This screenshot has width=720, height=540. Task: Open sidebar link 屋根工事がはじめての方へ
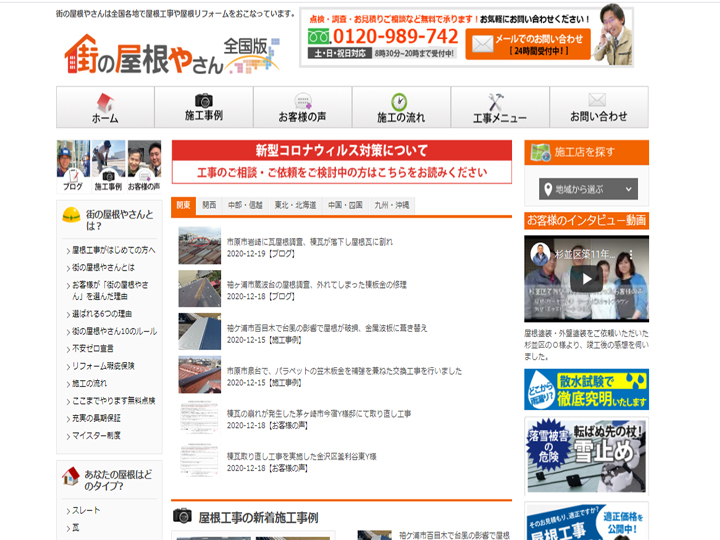pos(113,250)
